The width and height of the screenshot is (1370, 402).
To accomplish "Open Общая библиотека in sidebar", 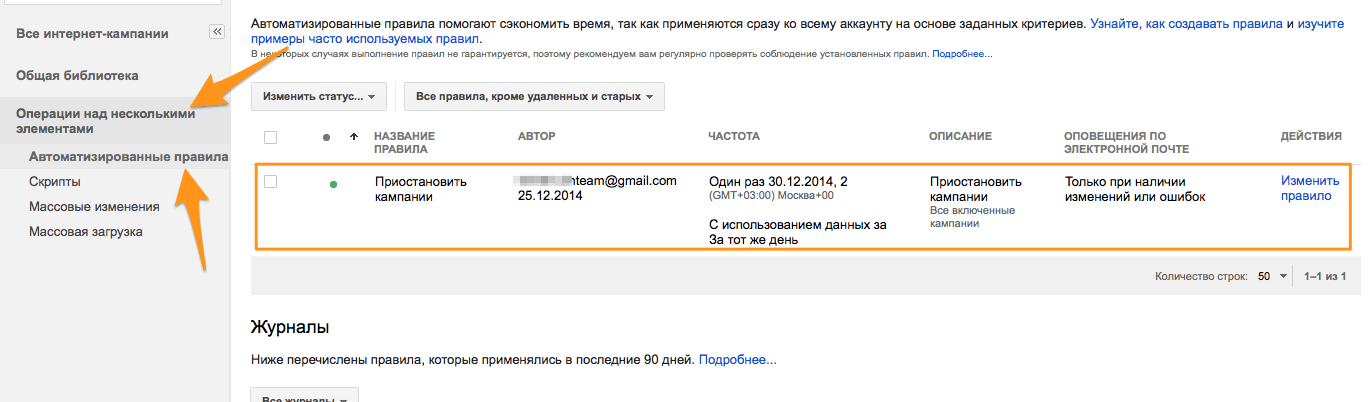I will 77,75.
